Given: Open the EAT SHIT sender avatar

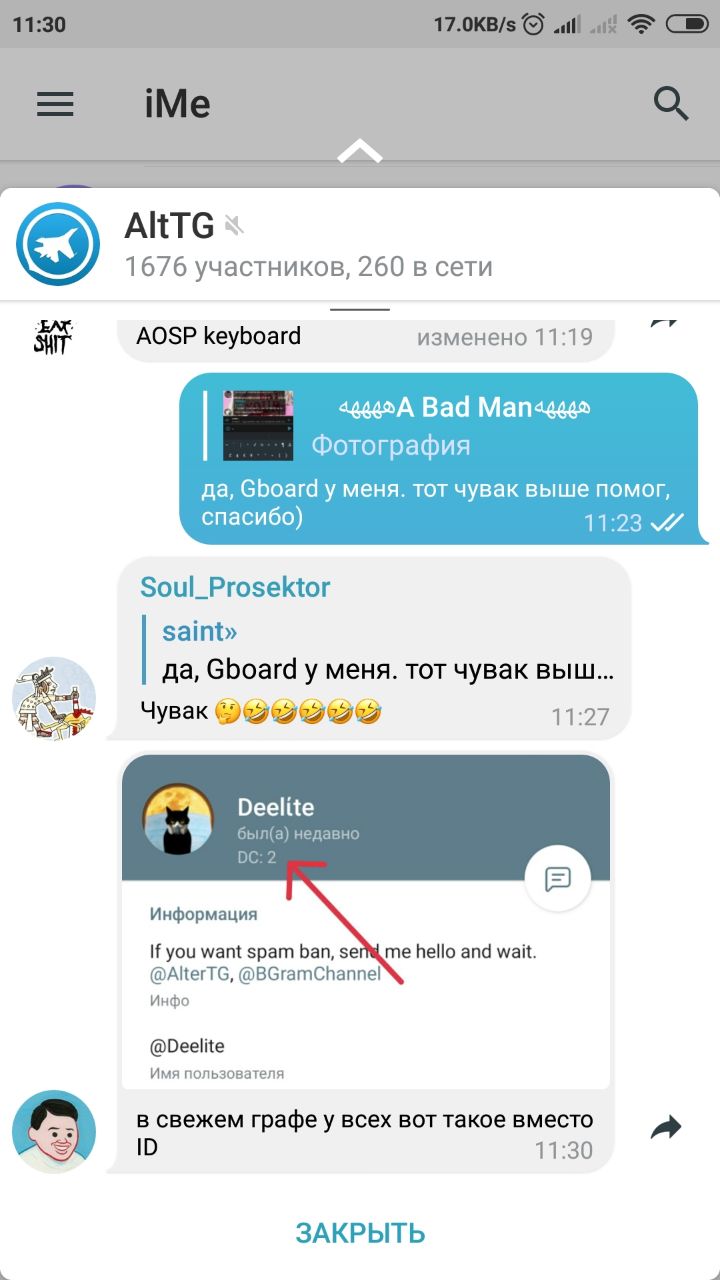Looking at the screenshot, I should point(54,338).
